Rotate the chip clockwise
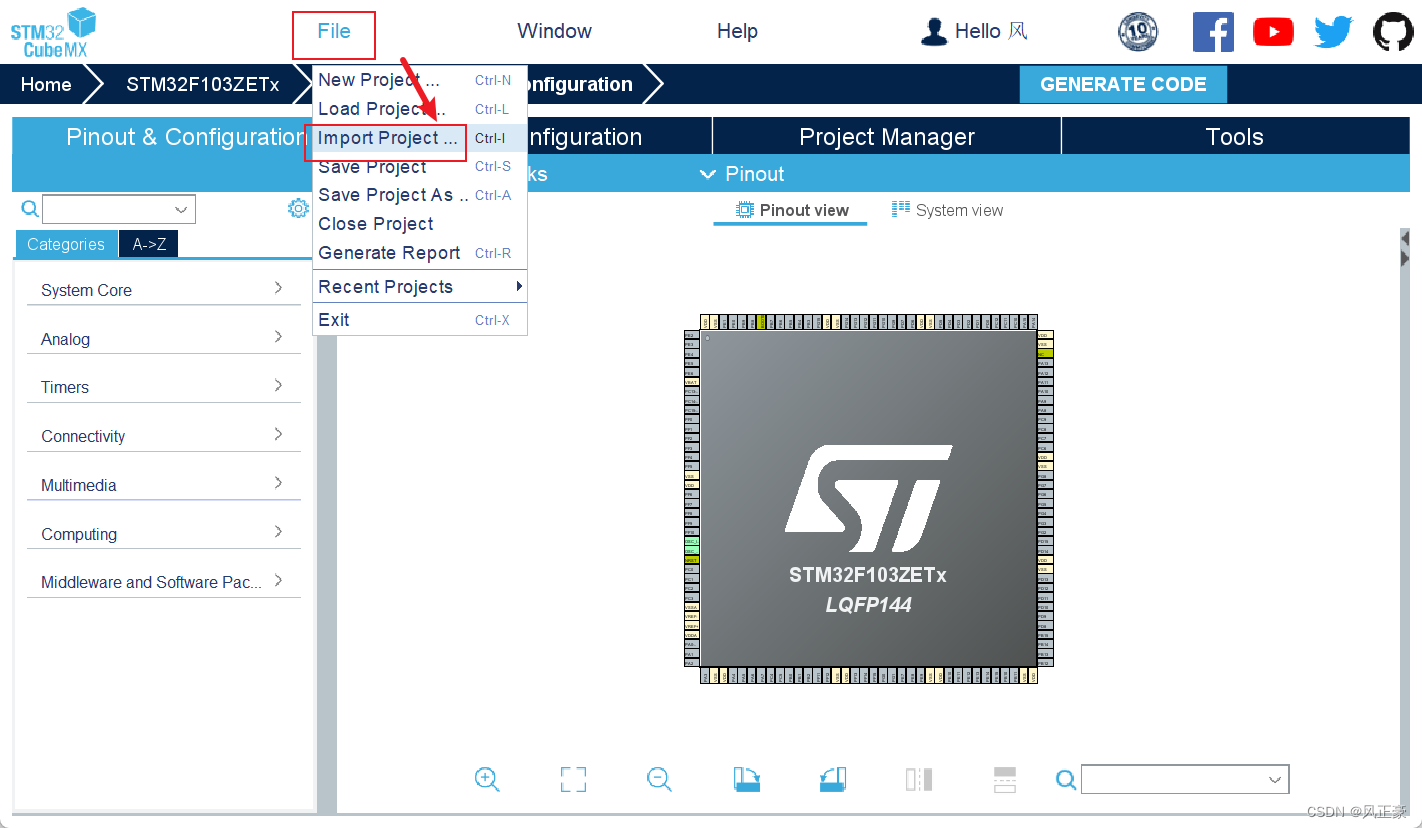 747,779
